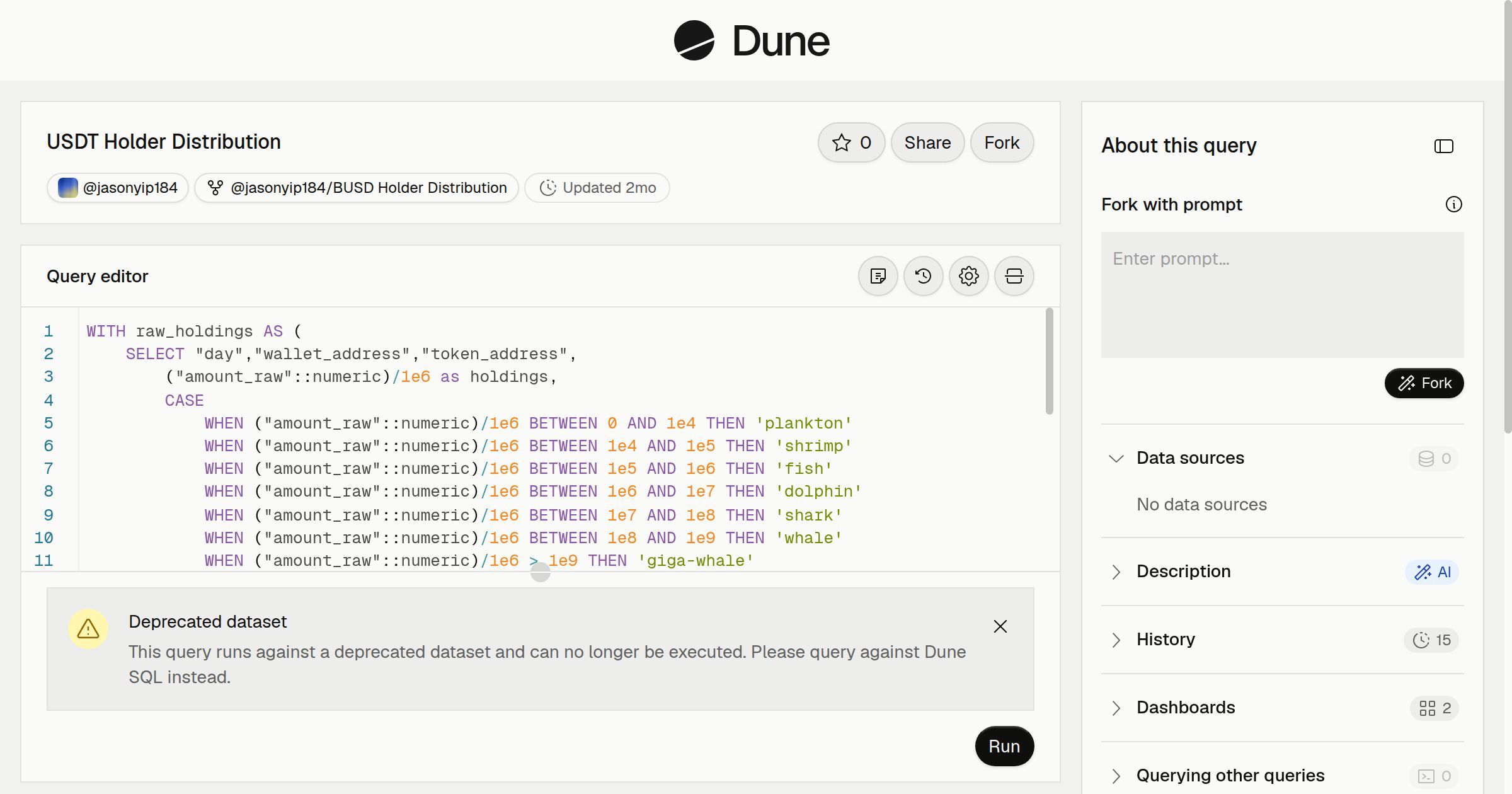Image resolution: width=1512 pixels, height=794 pixels.
Task: Click the yellow warning triangle icon
Action: [x=88, y=629]
